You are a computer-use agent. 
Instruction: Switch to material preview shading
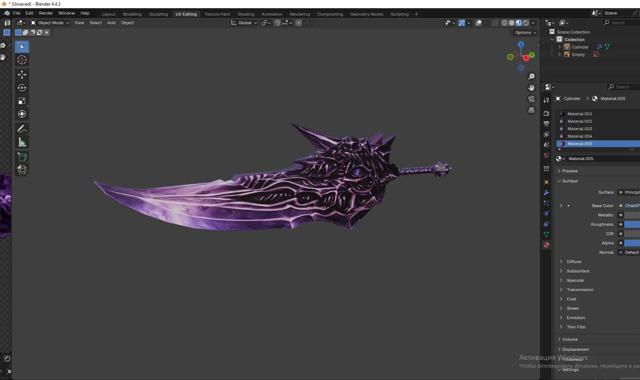point(519,23)
